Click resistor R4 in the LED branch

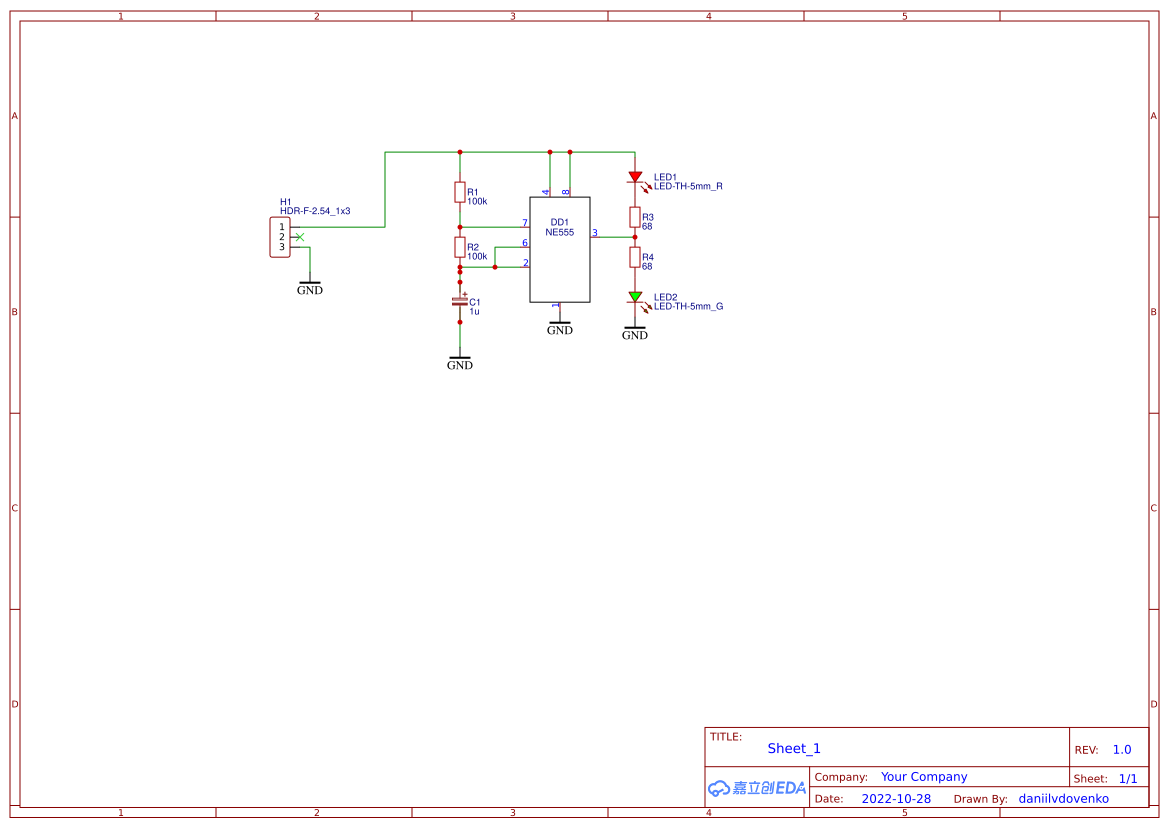(636, 257)
